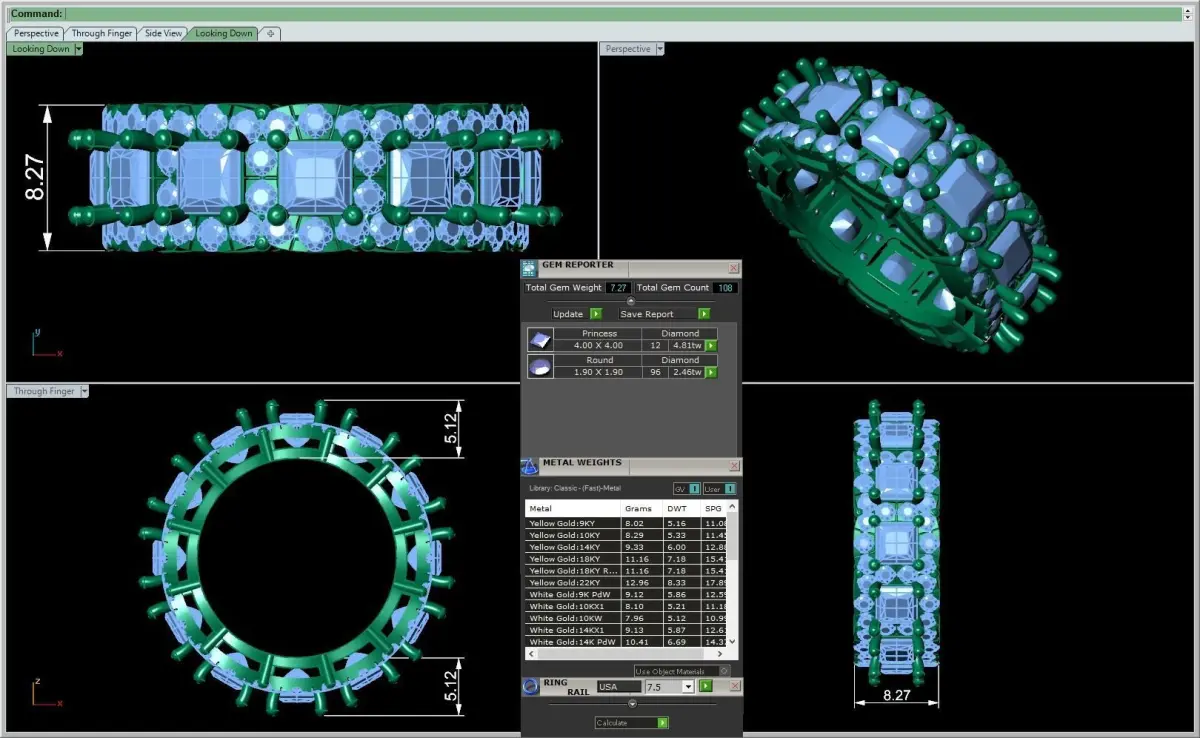This screenshot has width=1200, height=738.
Task: Switch to the Through Finger tab
Action: (102, 33)
